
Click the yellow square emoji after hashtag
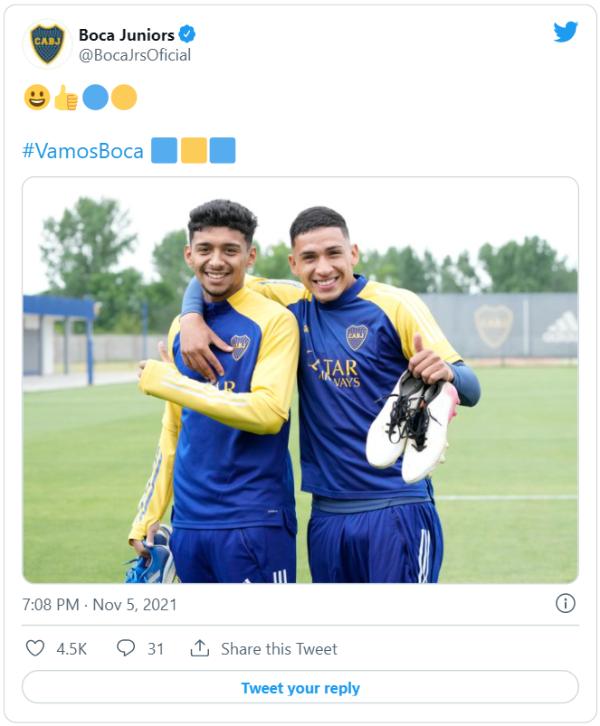coord(194,151)
